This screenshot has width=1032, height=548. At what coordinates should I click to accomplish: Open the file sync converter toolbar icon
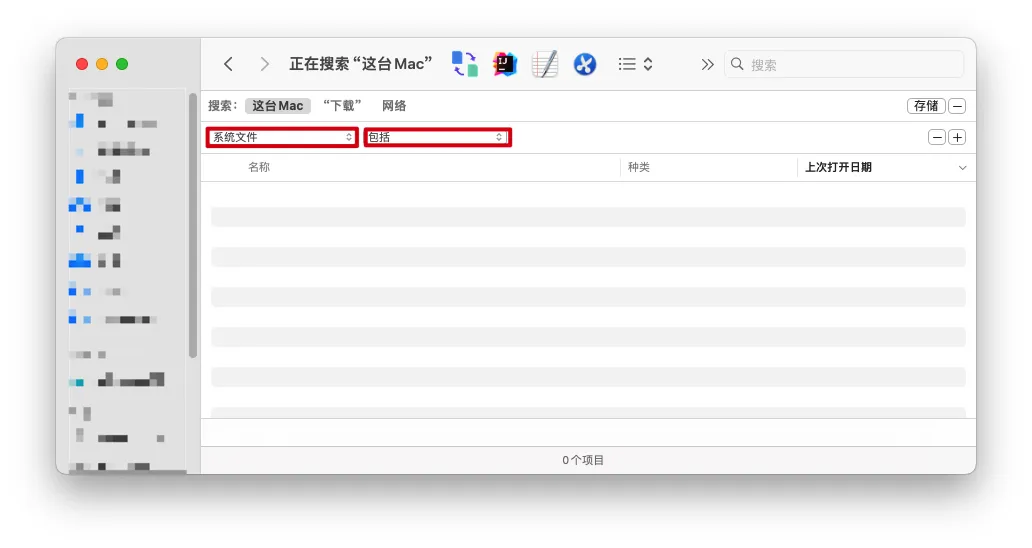coord(464,64)
